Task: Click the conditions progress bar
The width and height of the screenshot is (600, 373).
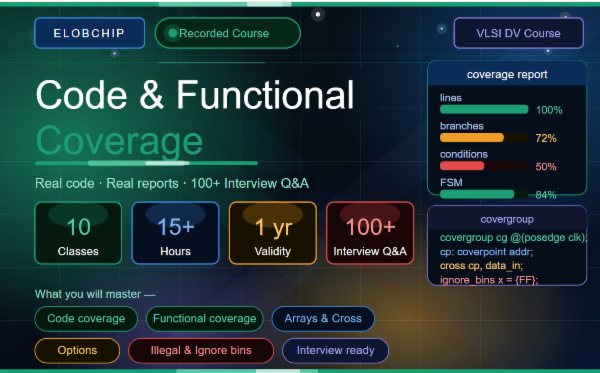Action: (484, 166)
